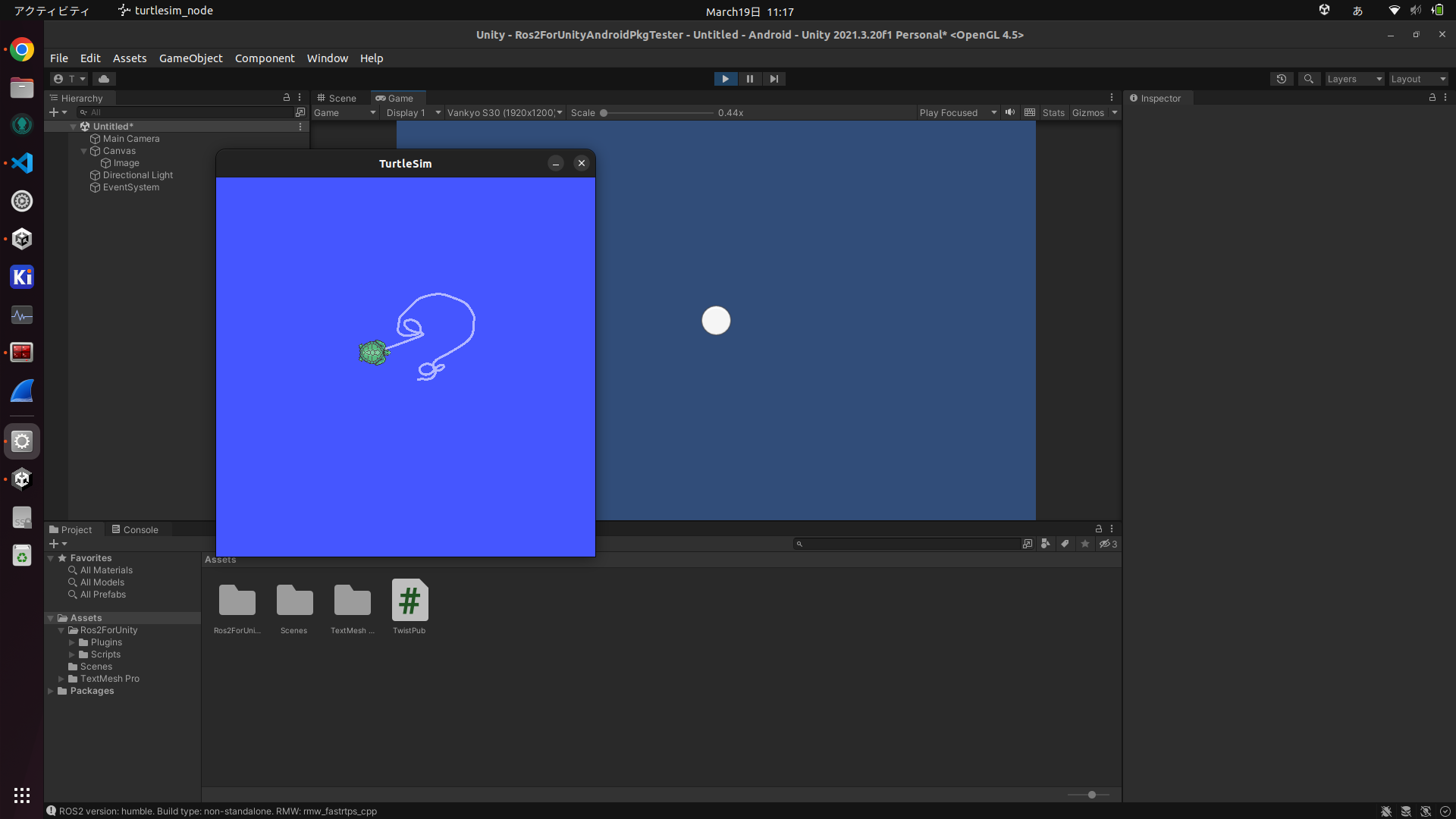This screenshot has height=819, width=1456.
Task: Open the GameObject menu
Action: tap(190, 58)
